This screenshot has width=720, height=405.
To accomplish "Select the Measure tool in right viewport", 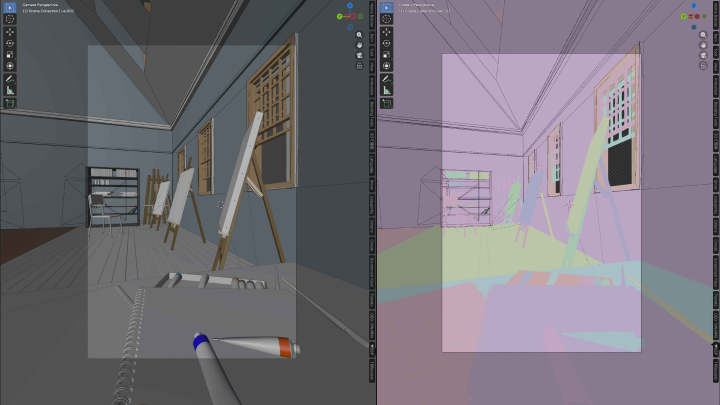I will (x=386, y=90).
